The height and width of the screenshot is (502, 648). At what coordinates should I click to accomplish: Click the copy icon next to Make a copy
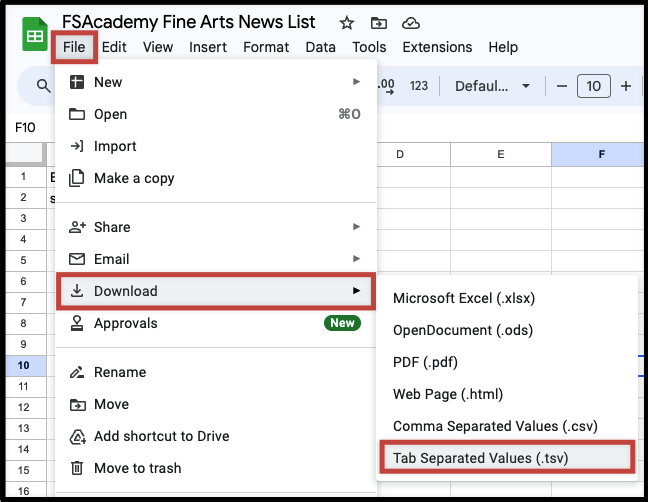tap(76, 178)
